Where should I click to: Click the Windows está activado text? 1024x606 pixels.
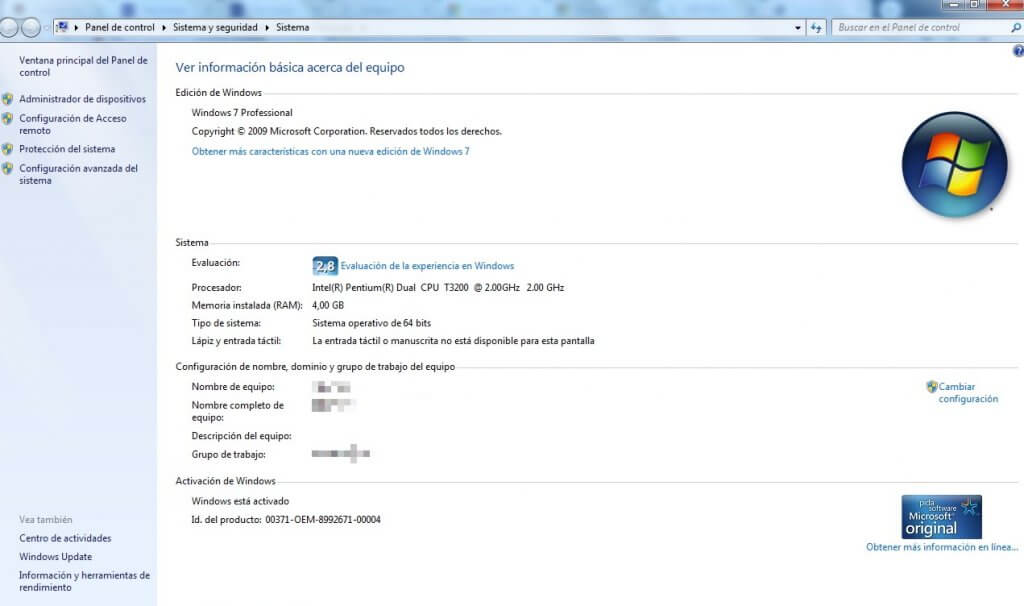240,501
